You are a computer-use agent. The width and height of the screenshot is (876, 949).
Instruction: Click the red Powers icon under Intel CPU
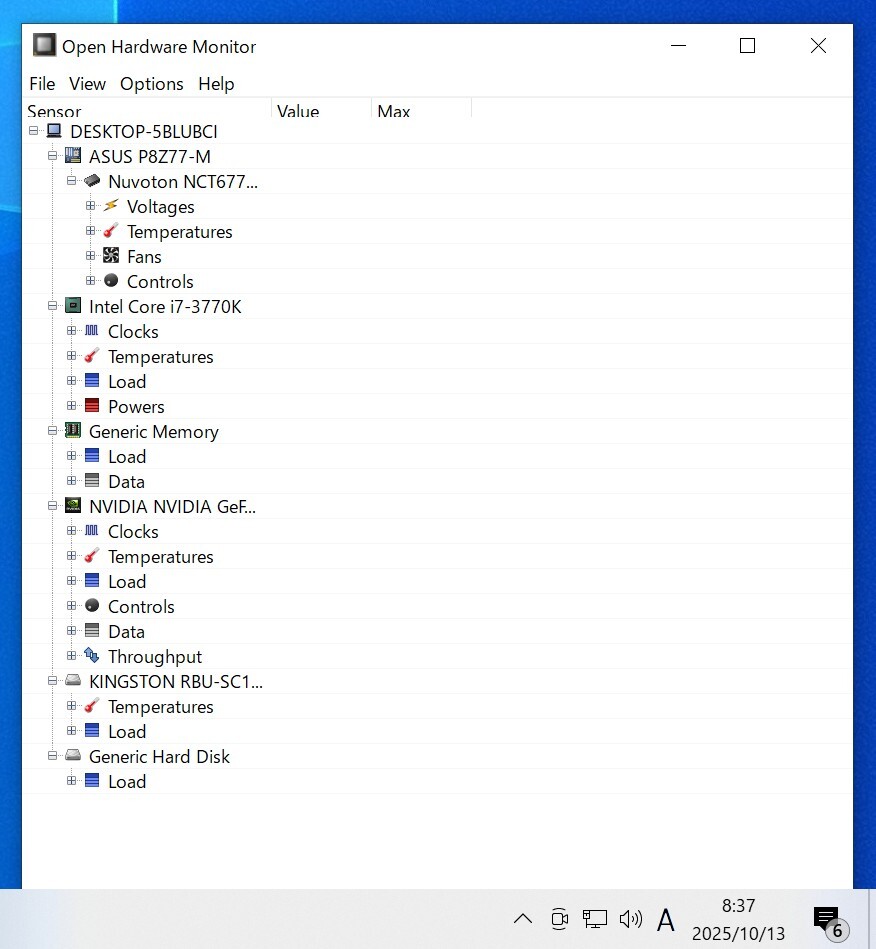tap(92, 406)
